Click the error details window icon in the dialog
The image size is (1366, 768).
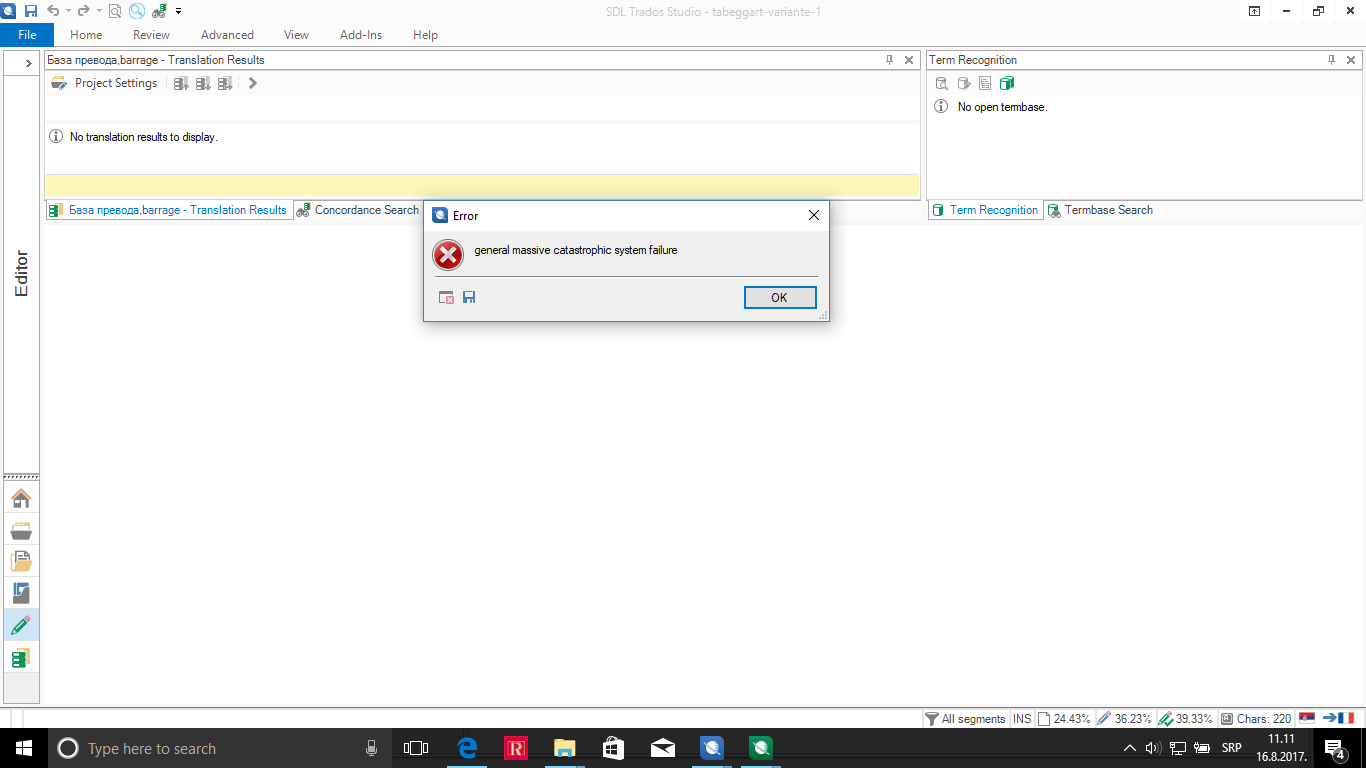[x=447, y=297]
